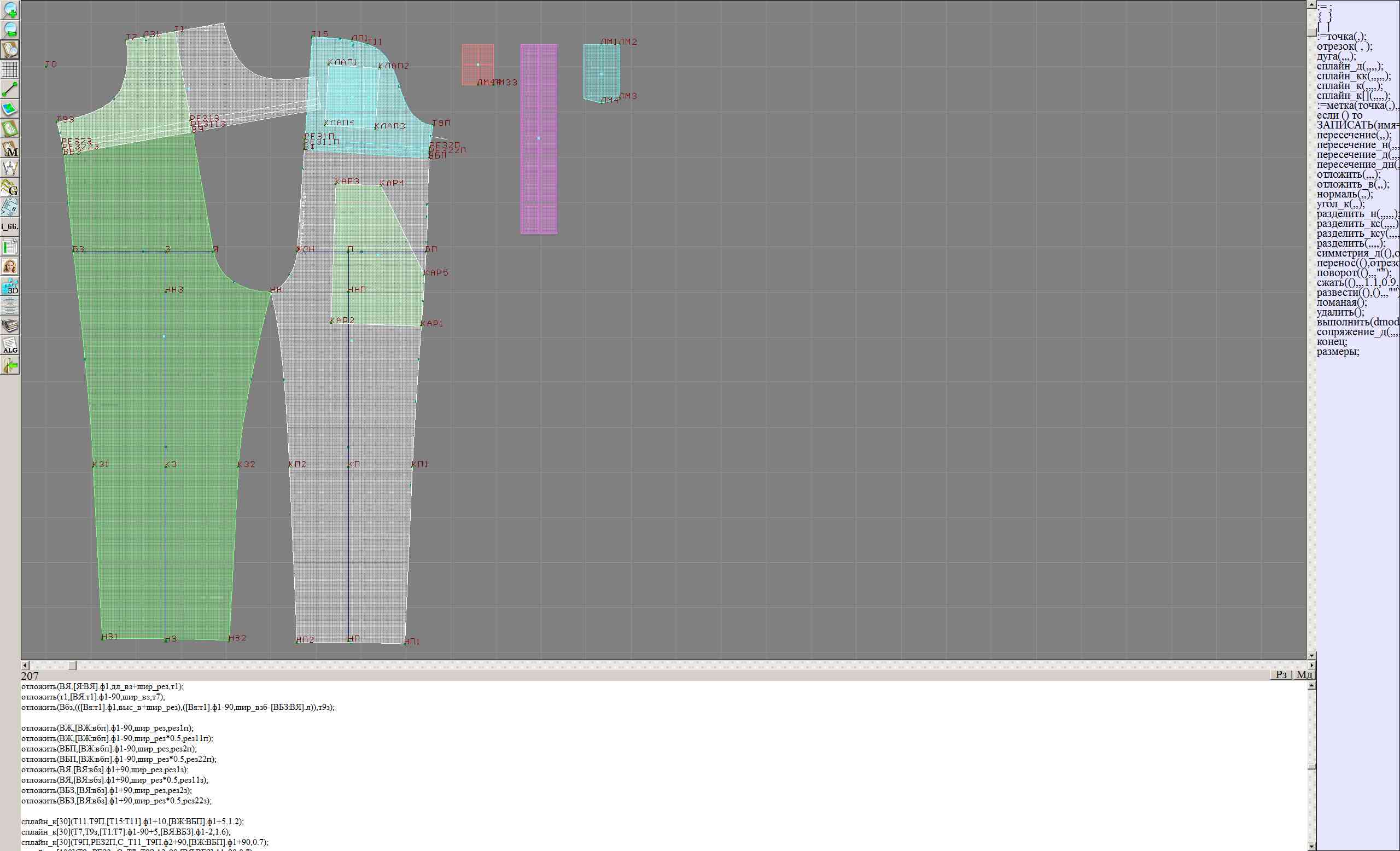This screenshot has height=851, width=1400.
Task: Click the ALG algorithm document icon
Action: tap(10, 346)
